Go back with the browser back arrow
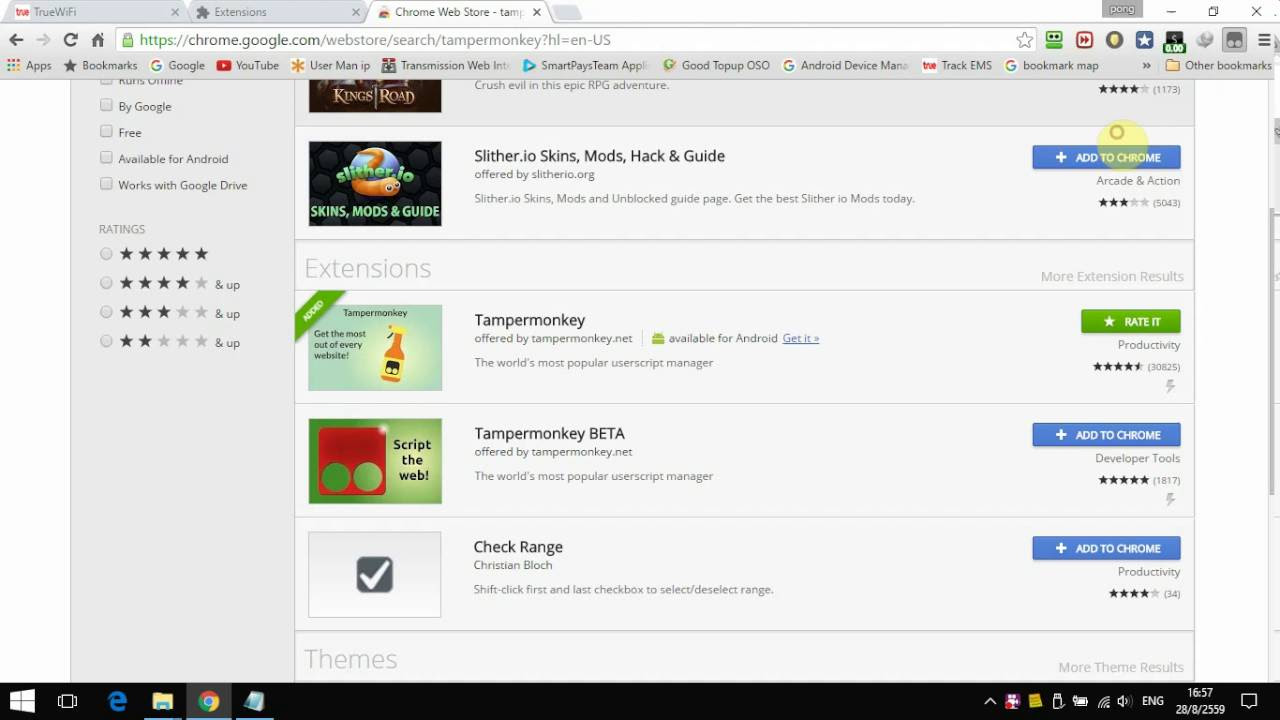The image size is (1280, 720). pyautogui.click(x=16, y=40)
